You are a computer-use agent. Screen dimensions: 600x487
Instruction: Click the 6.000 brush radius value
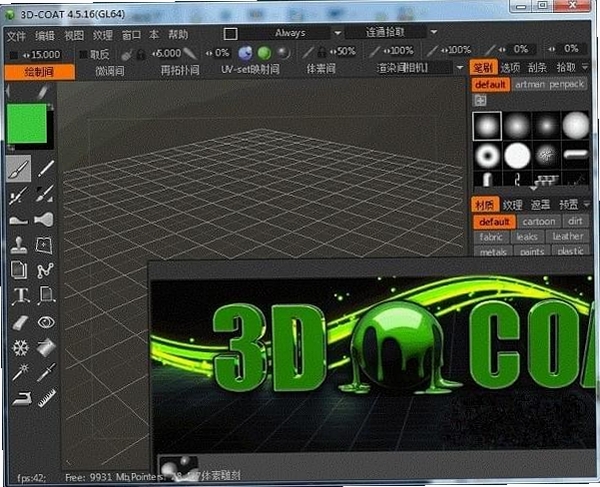pos(166,53)
